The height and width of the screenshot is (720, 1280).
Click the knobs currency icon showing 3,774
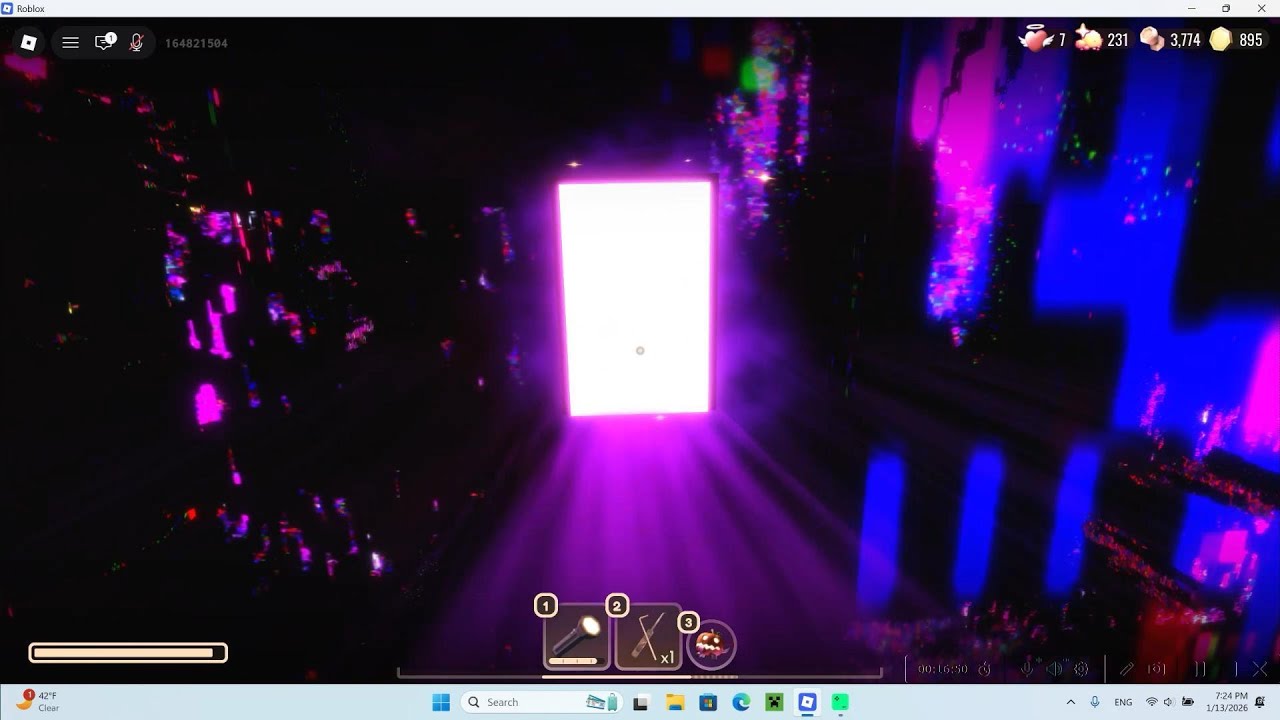(1152, 40)
